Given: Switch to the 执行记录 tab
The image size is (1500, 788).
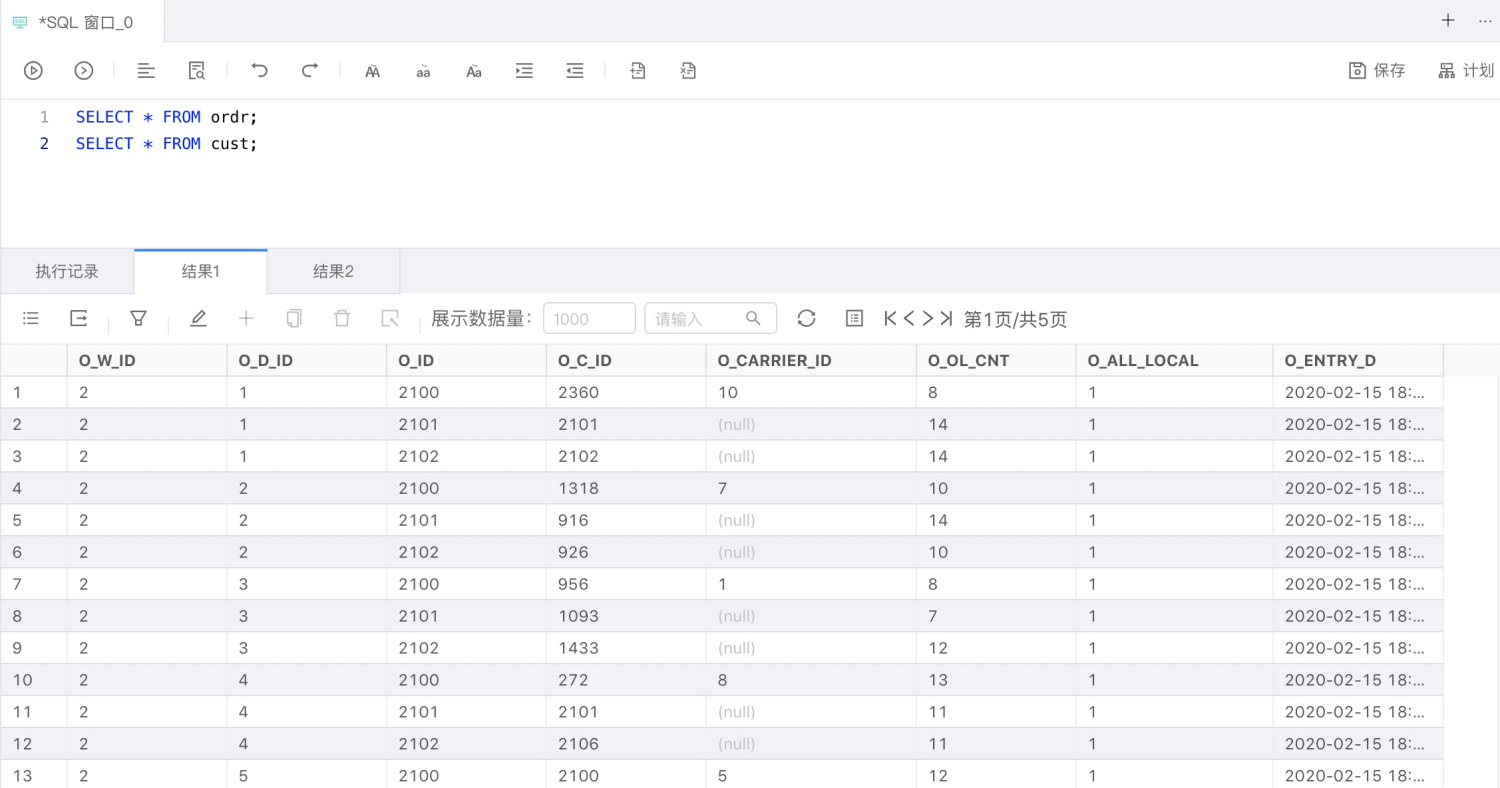Looking at the screenshot, I should click(67, 271).
